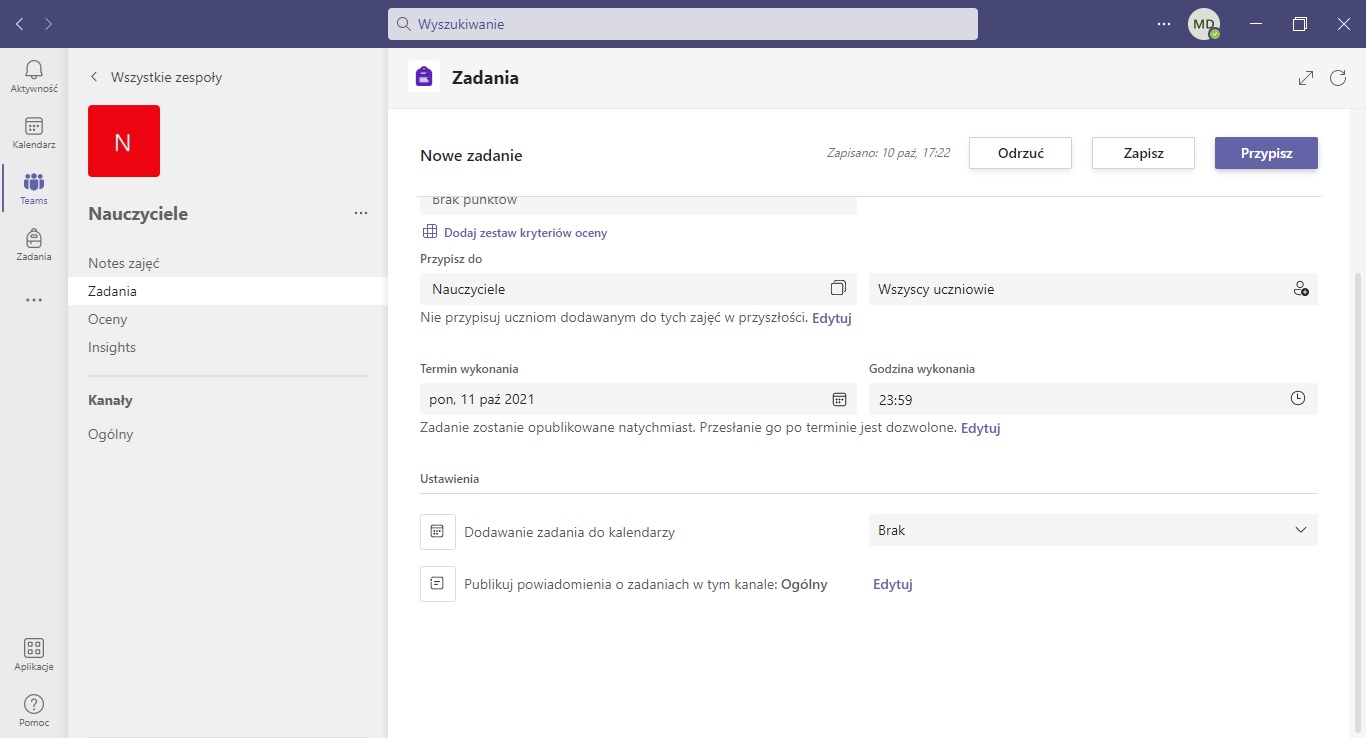The height and width of the screenshot is (738, 1366).
Task: Open the Aktywność activity feed icon
Action: pyautogui.click(x=34, y=76)
